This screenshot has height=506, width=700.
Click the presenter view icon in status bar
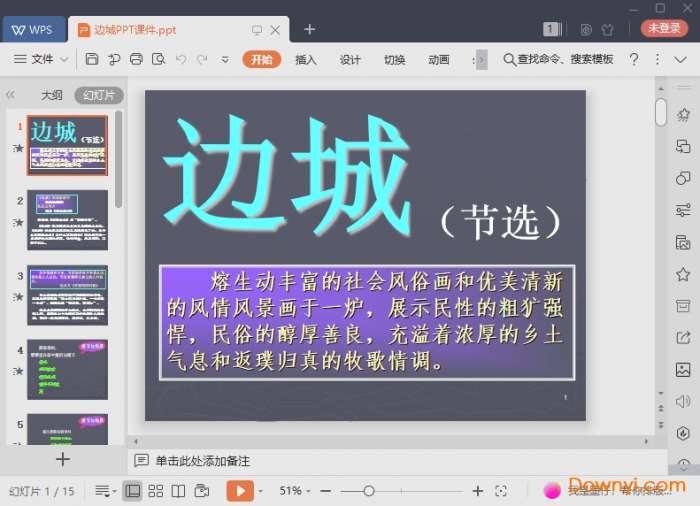click(x=202, y=491)
